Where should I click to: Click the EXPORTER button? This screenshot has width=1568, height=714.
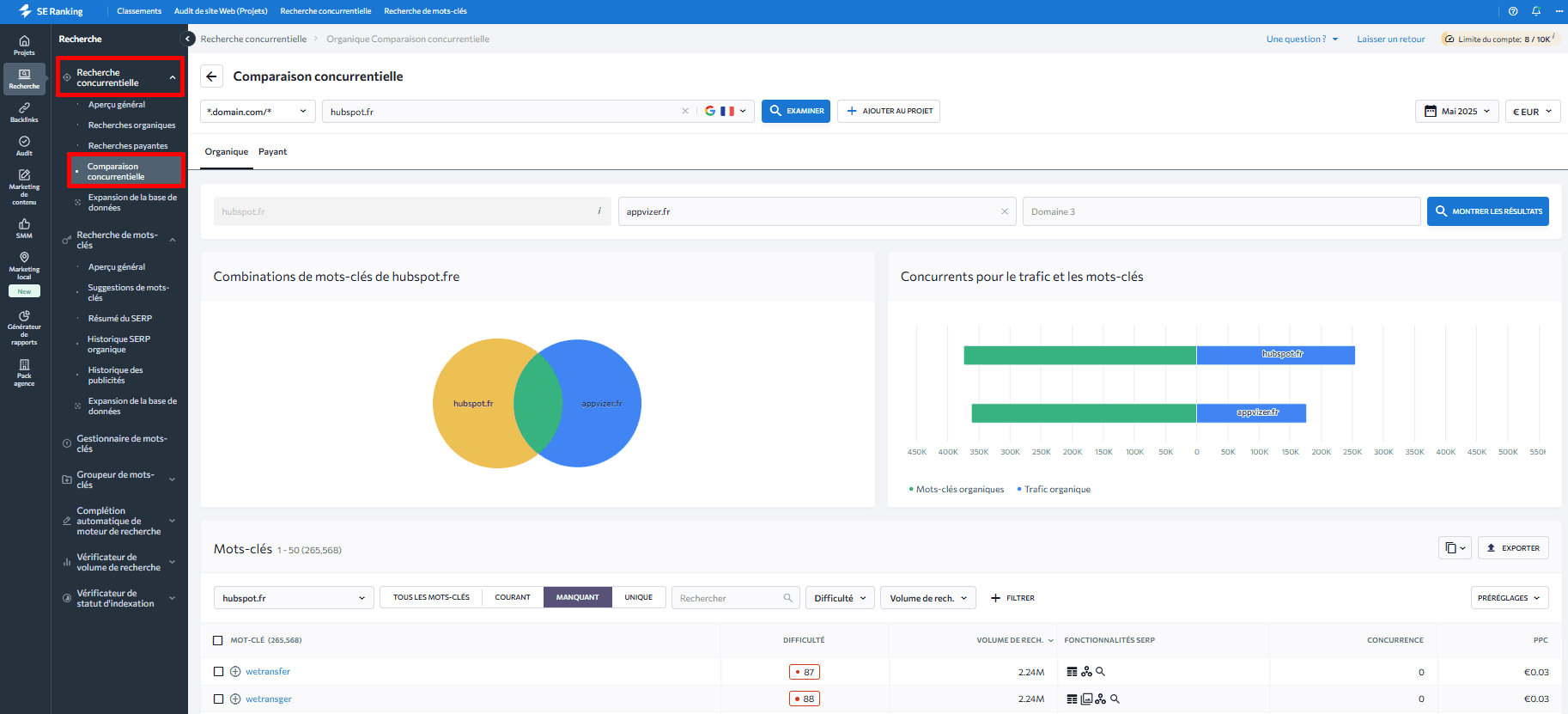1513,548
